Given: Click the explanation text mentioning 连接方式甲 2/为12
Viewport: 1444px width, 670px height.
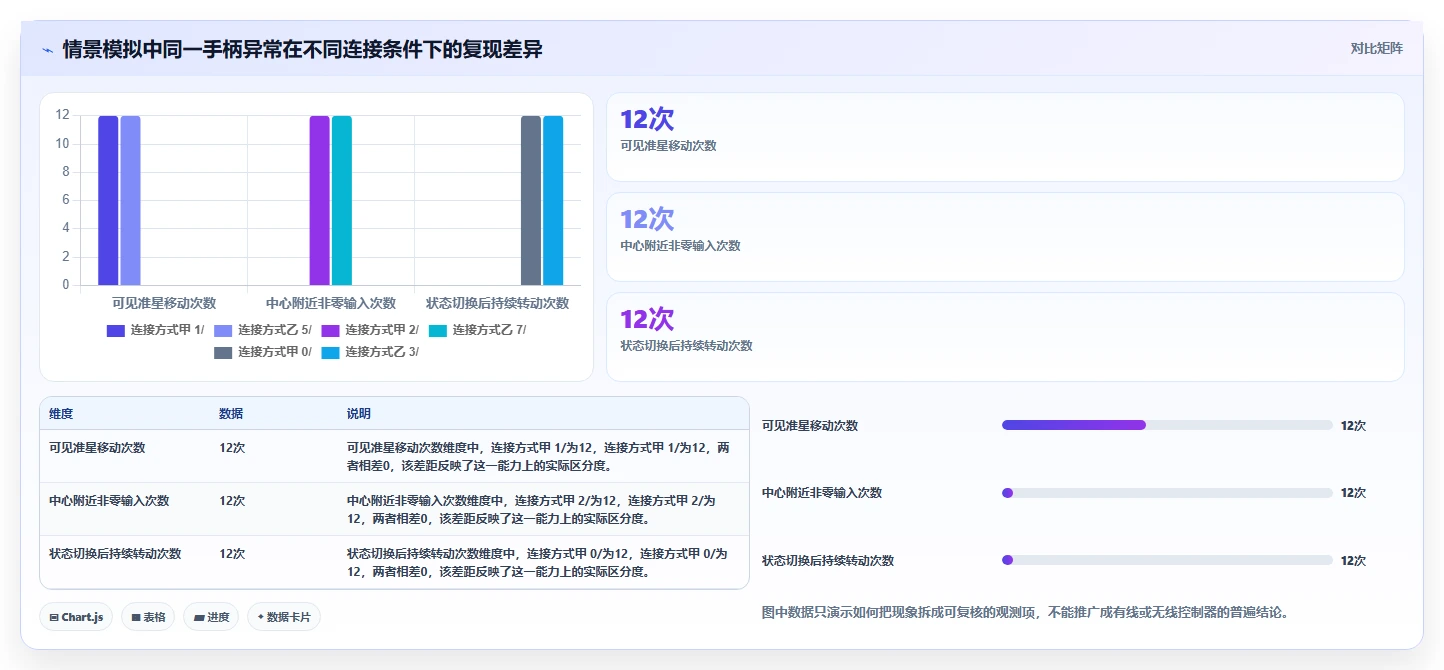Looking at the screenshot, I should [x=531, y=510].
